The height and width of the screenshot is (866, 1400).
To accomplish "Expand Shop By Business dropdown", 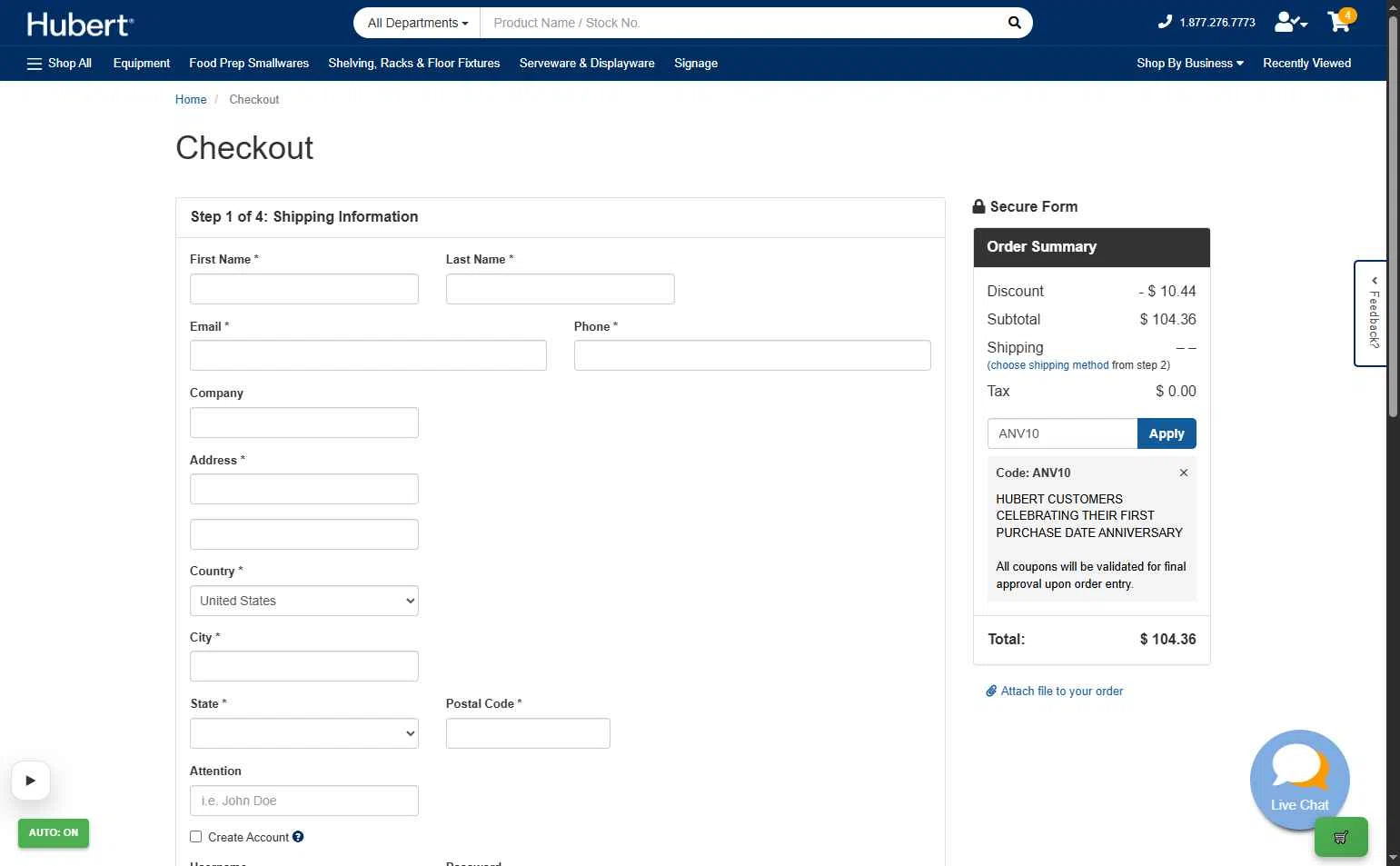I will 1189,64.
